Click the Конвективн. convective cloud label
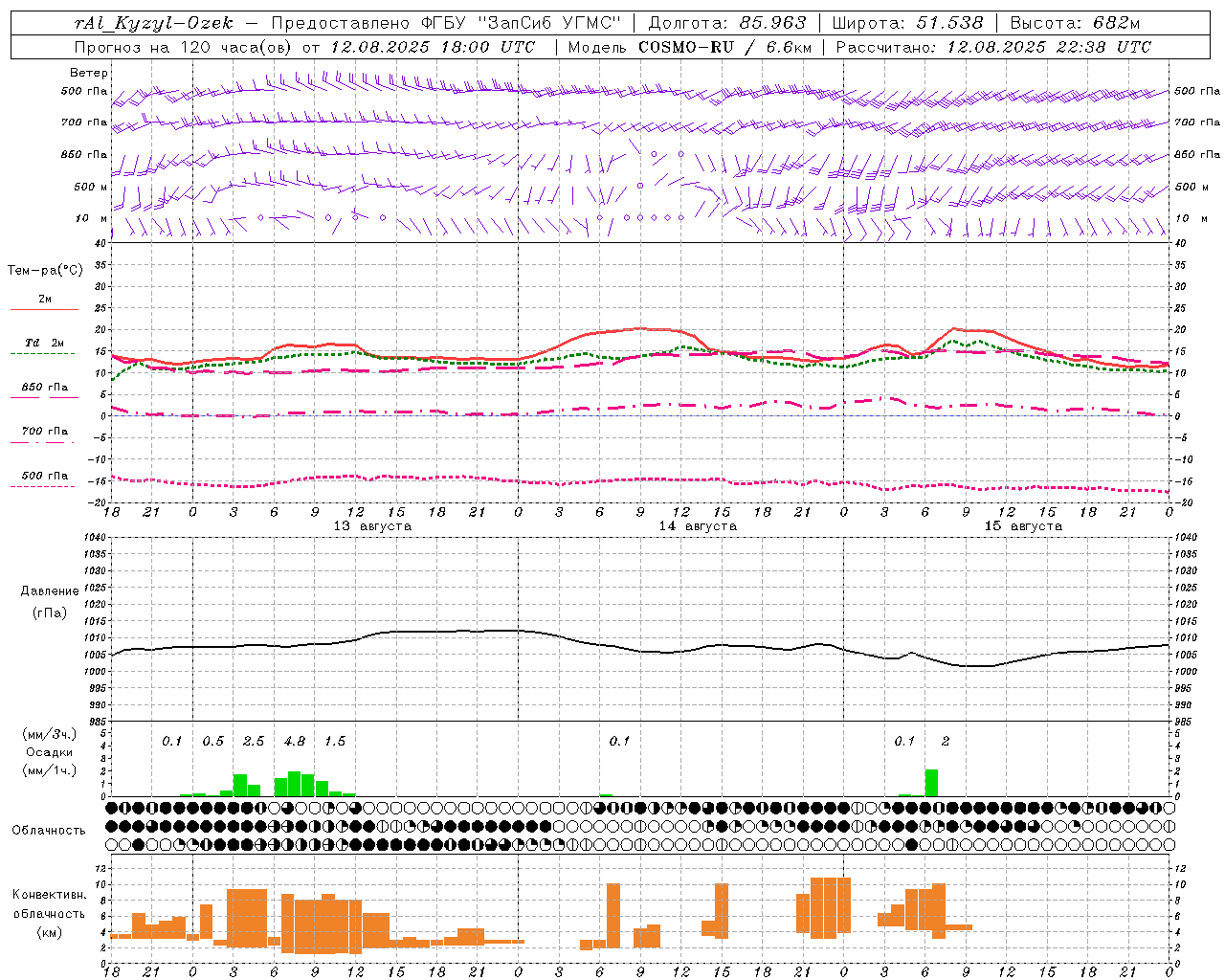The height and width of the screenshot is (980, 1225). [50, 895]
